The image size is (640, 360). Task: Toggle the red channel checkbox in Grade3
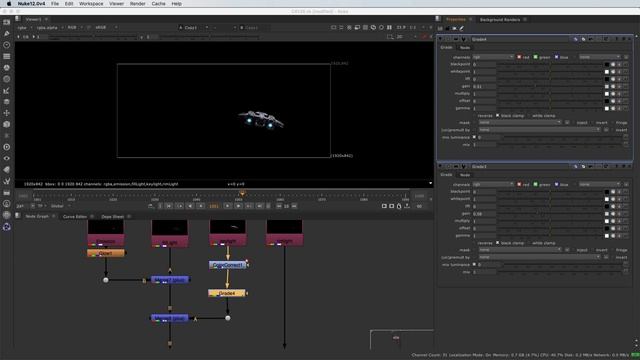pyautogui.click(x=519, y=184)
